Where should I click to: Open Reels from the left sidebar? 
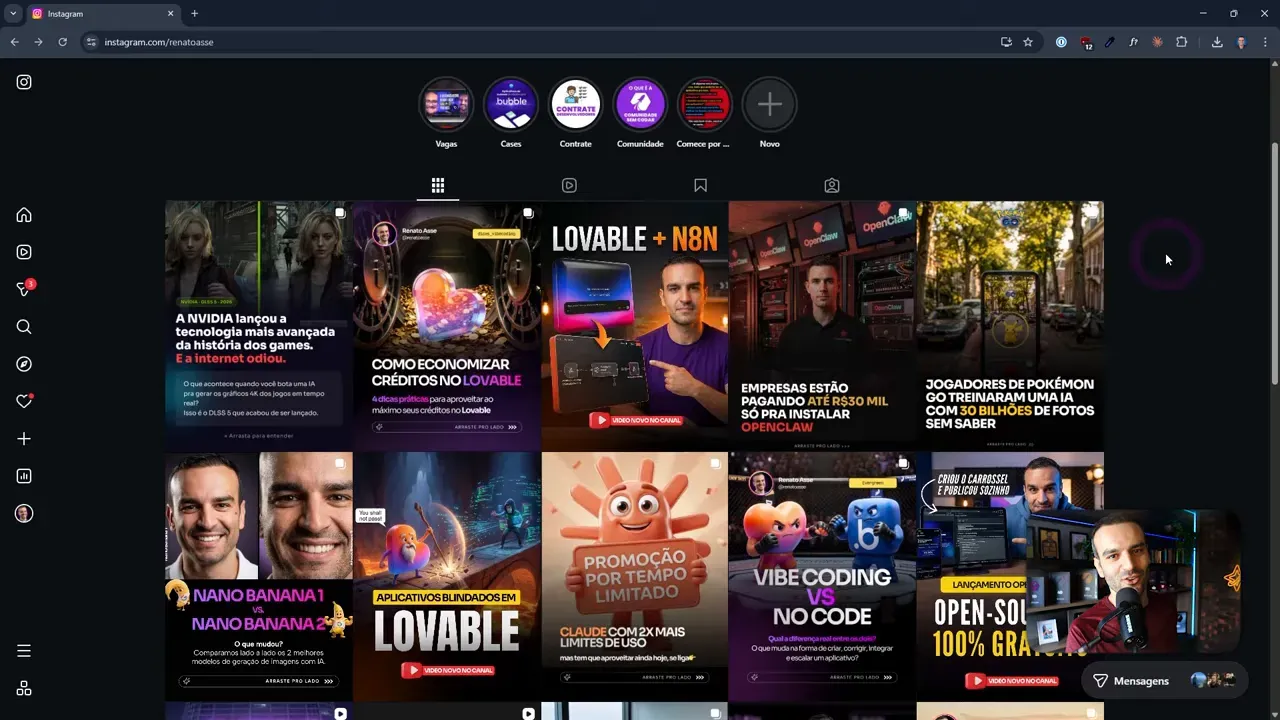click(24, 252)
